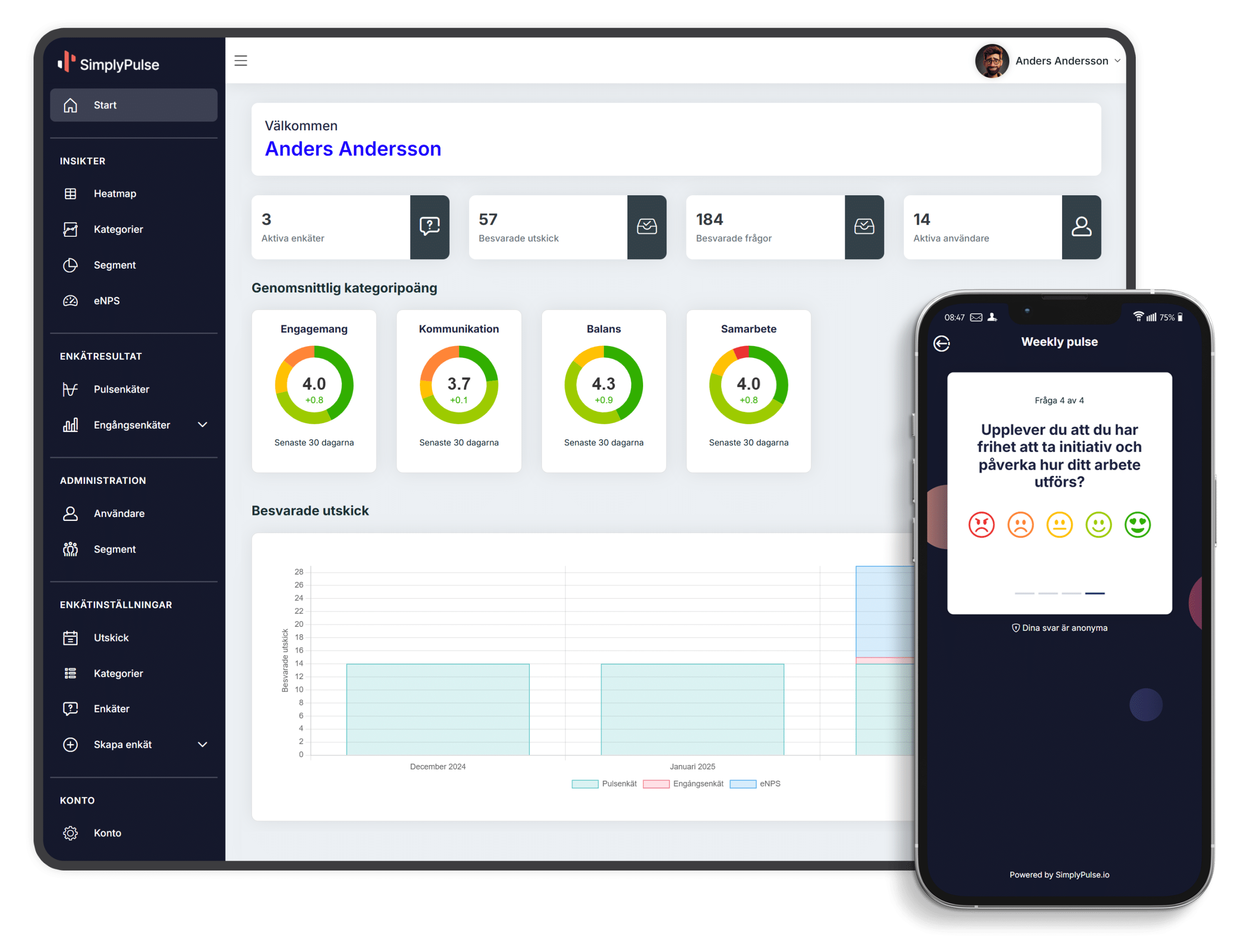Click back arrow in Weekly pulse
1250x952 pixels.
pos(941,343)
